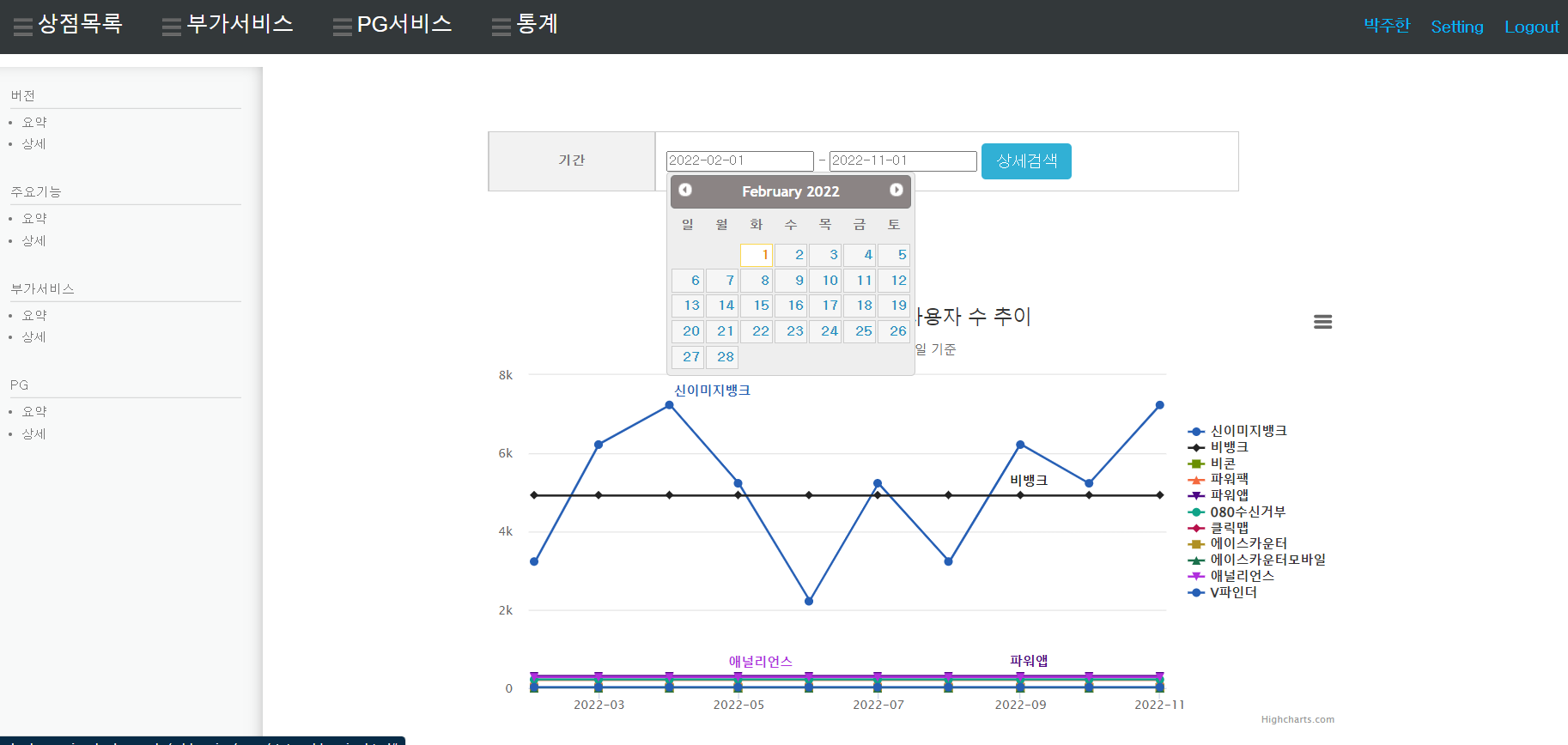The image size is (1568, 745).
Task: Open the chart context menu hamburger icon
Action: point(1322,322)
